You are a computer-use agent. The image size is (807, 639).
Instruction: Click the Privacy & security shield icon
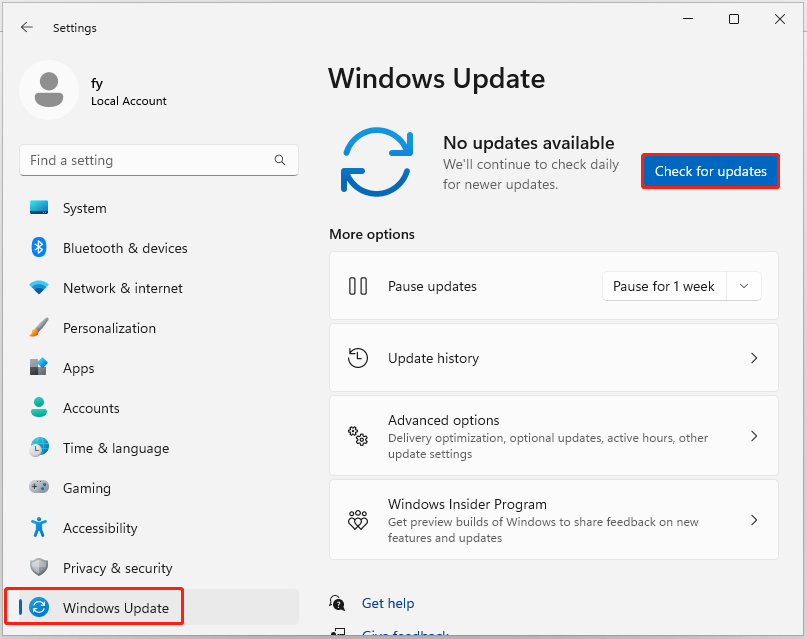pyautogui.click(x=38, y=568)
